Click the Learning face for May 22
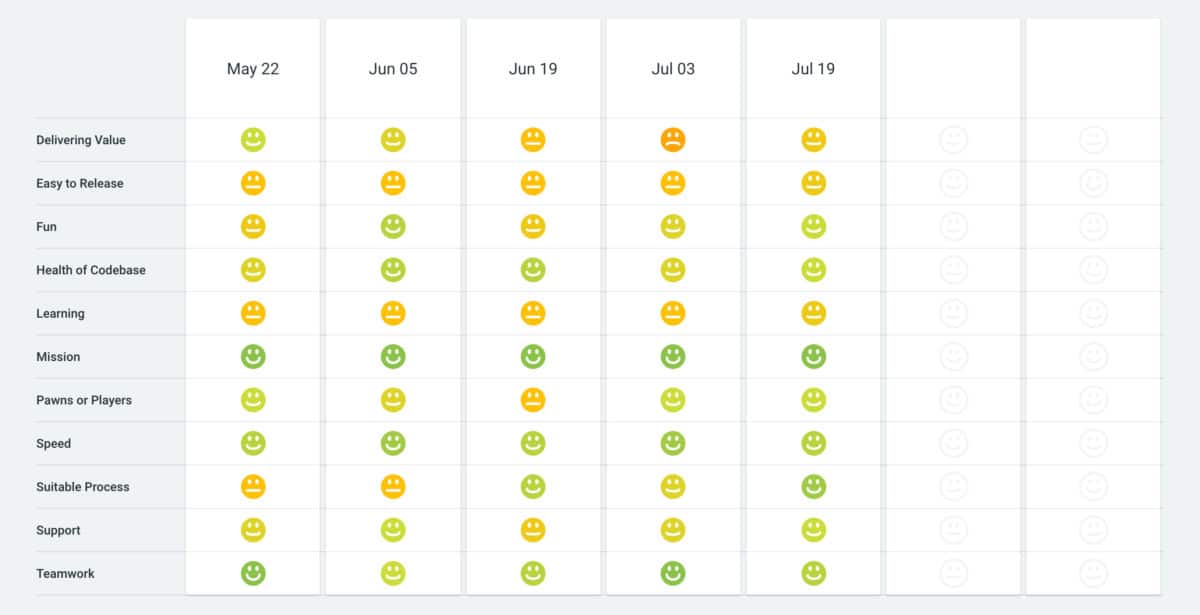The width and height of the screenshot is (1200, 615). click(253, 313)
